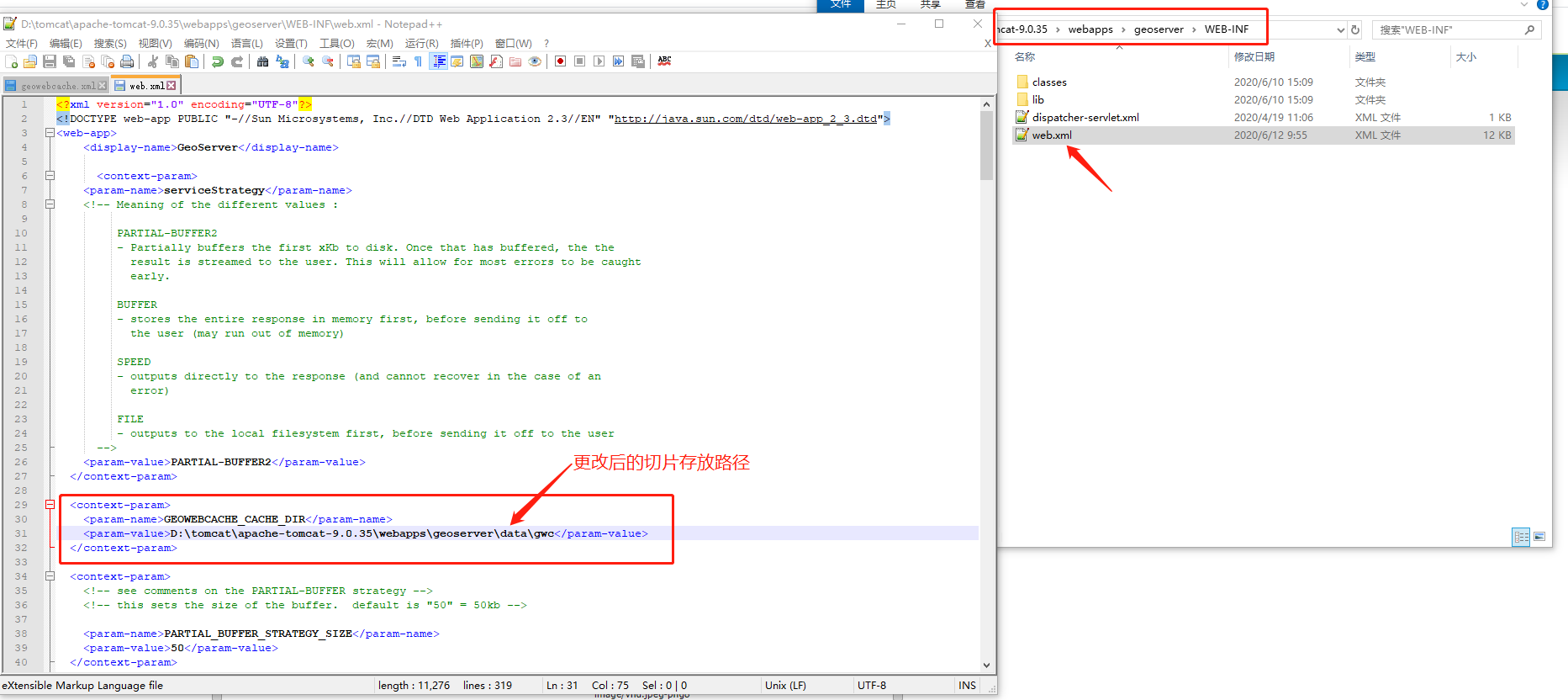Image resolution: width=1568 pixels, height=700 pixels.
Task: Undo the last edit with the green arrow
Action: pos(218,61)
